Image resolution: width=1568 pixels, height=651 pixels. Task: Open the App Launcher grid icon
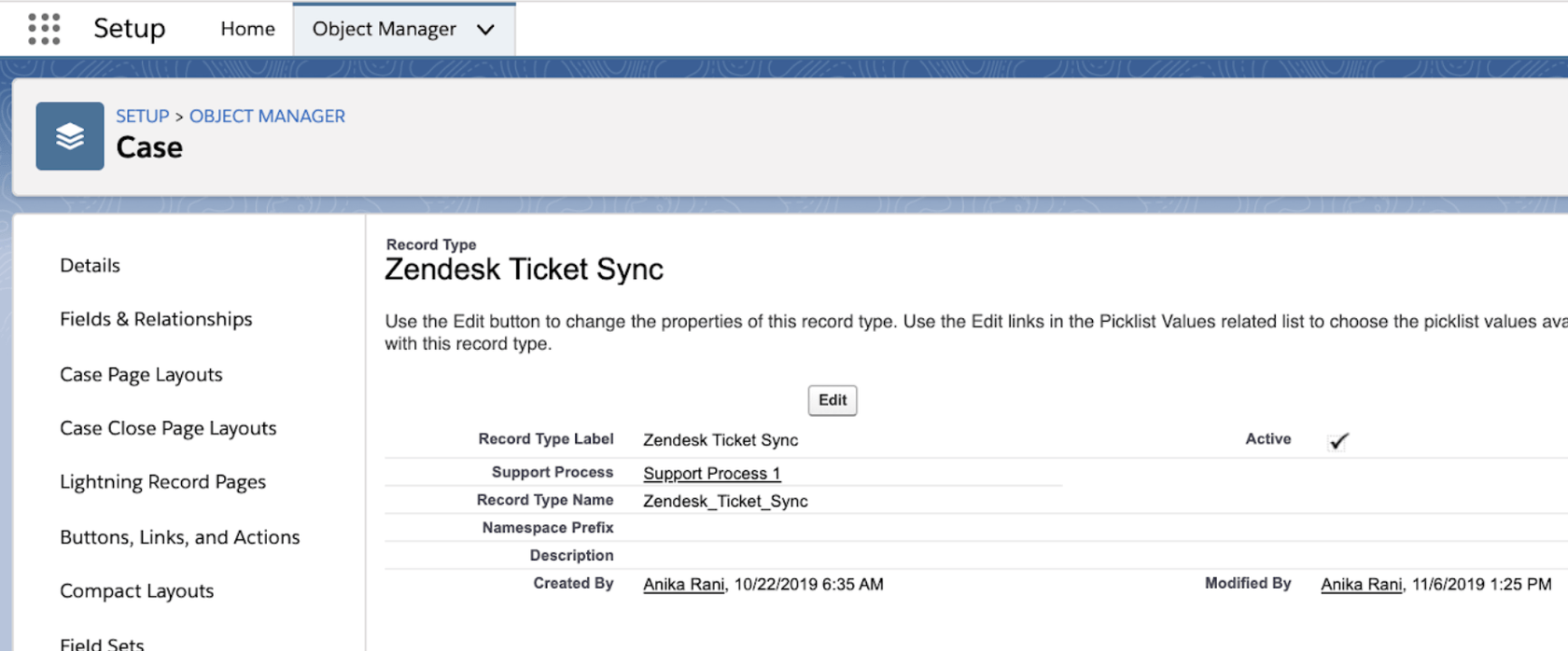pos(44,29)
